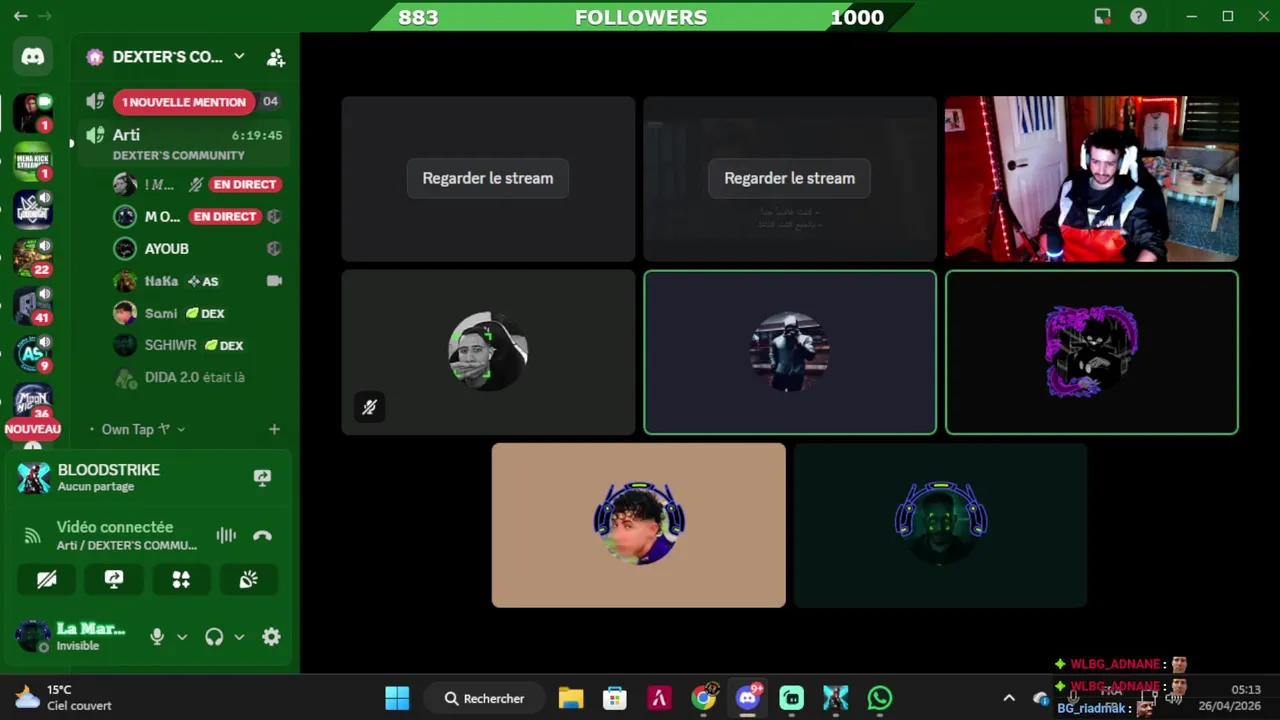Open the weather widget 15°C Ciel couvert
The height and width of the screenshot is (720, 1280).
coord(64,698)
